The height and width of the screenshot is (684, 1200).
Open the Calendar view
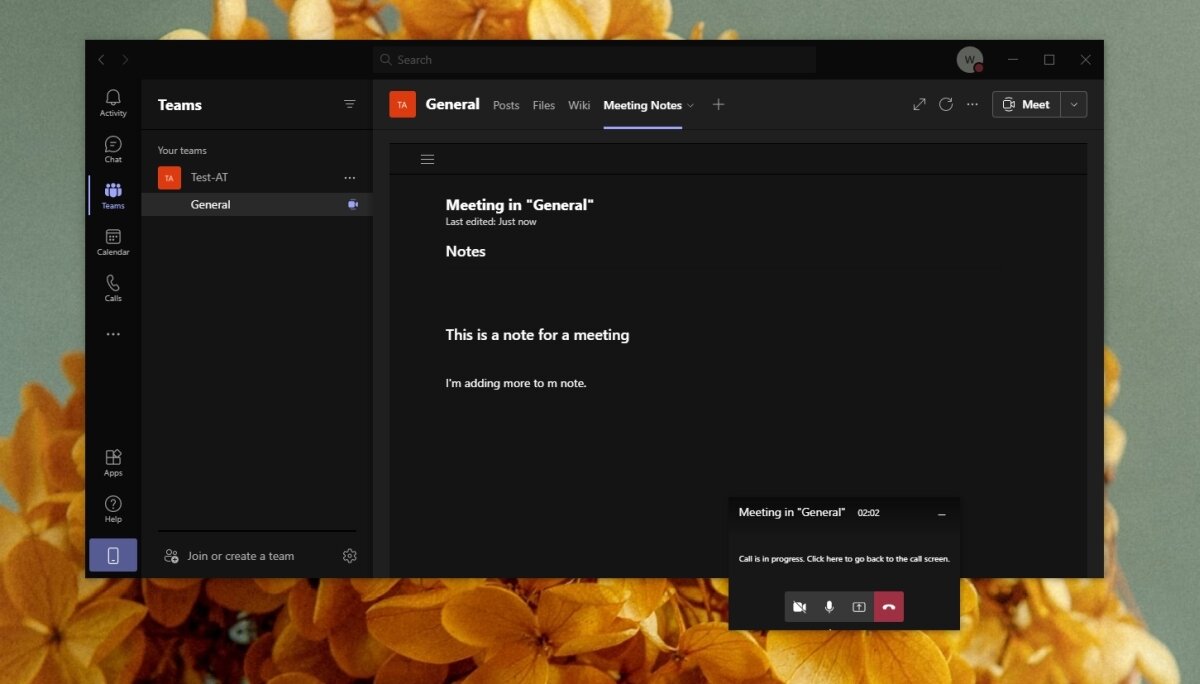(x=113, y=241)
